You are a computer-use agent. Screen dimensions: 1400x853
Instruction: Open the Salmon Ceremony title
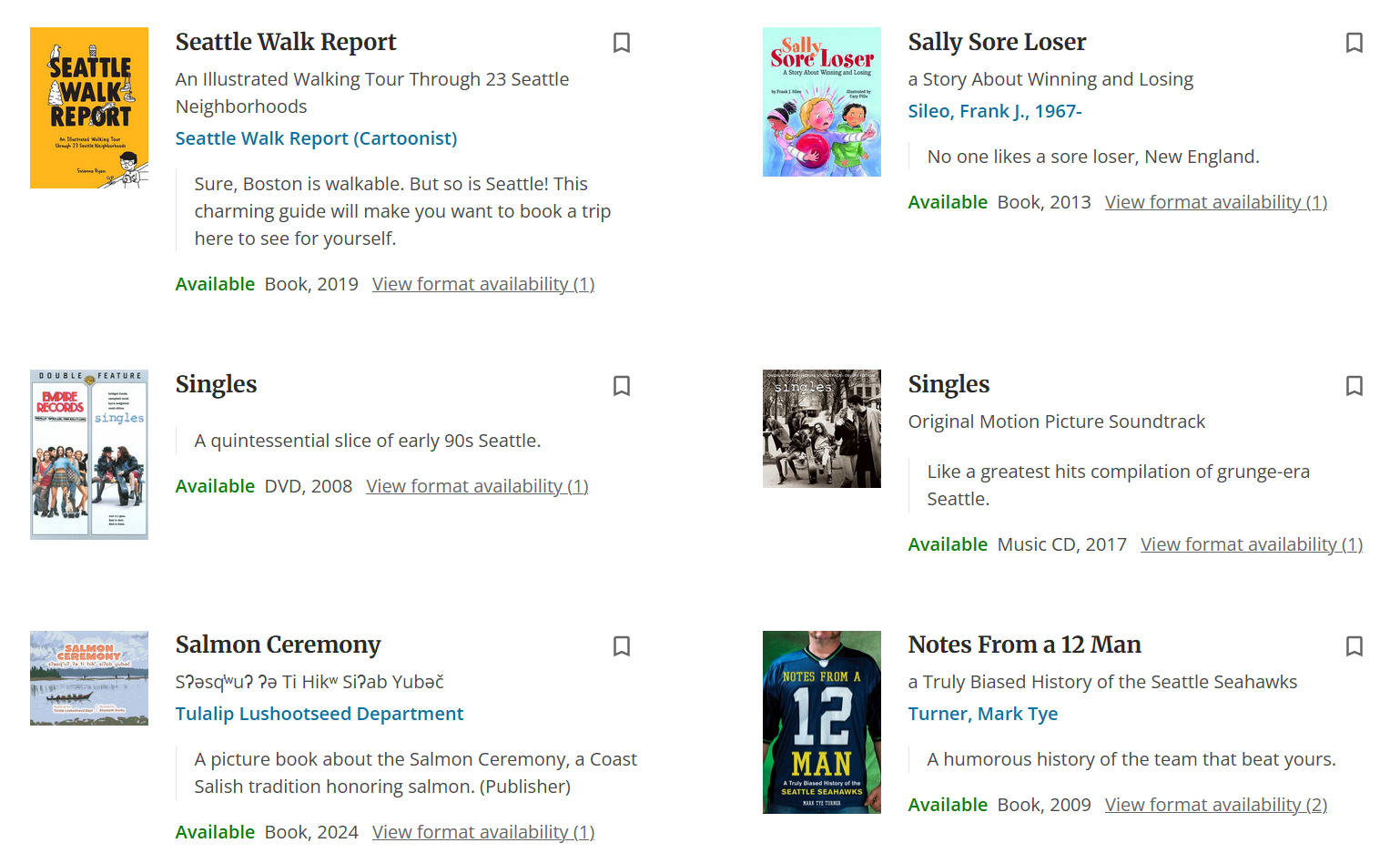click(x=278, y=645)
